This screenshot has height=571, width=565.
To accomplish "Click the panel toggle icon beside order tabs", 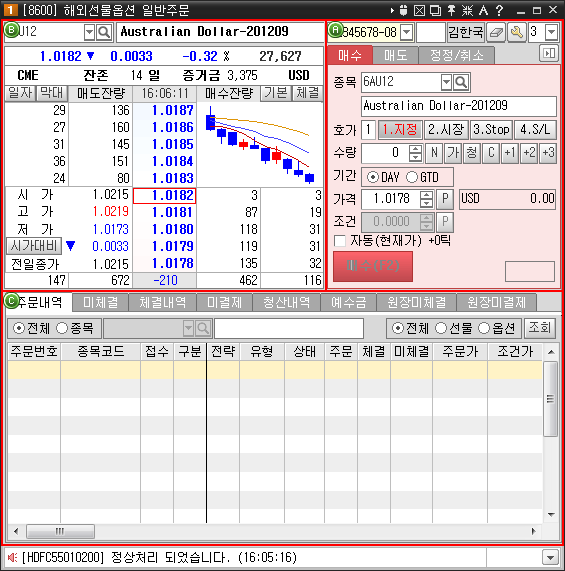I will point(549,54).
